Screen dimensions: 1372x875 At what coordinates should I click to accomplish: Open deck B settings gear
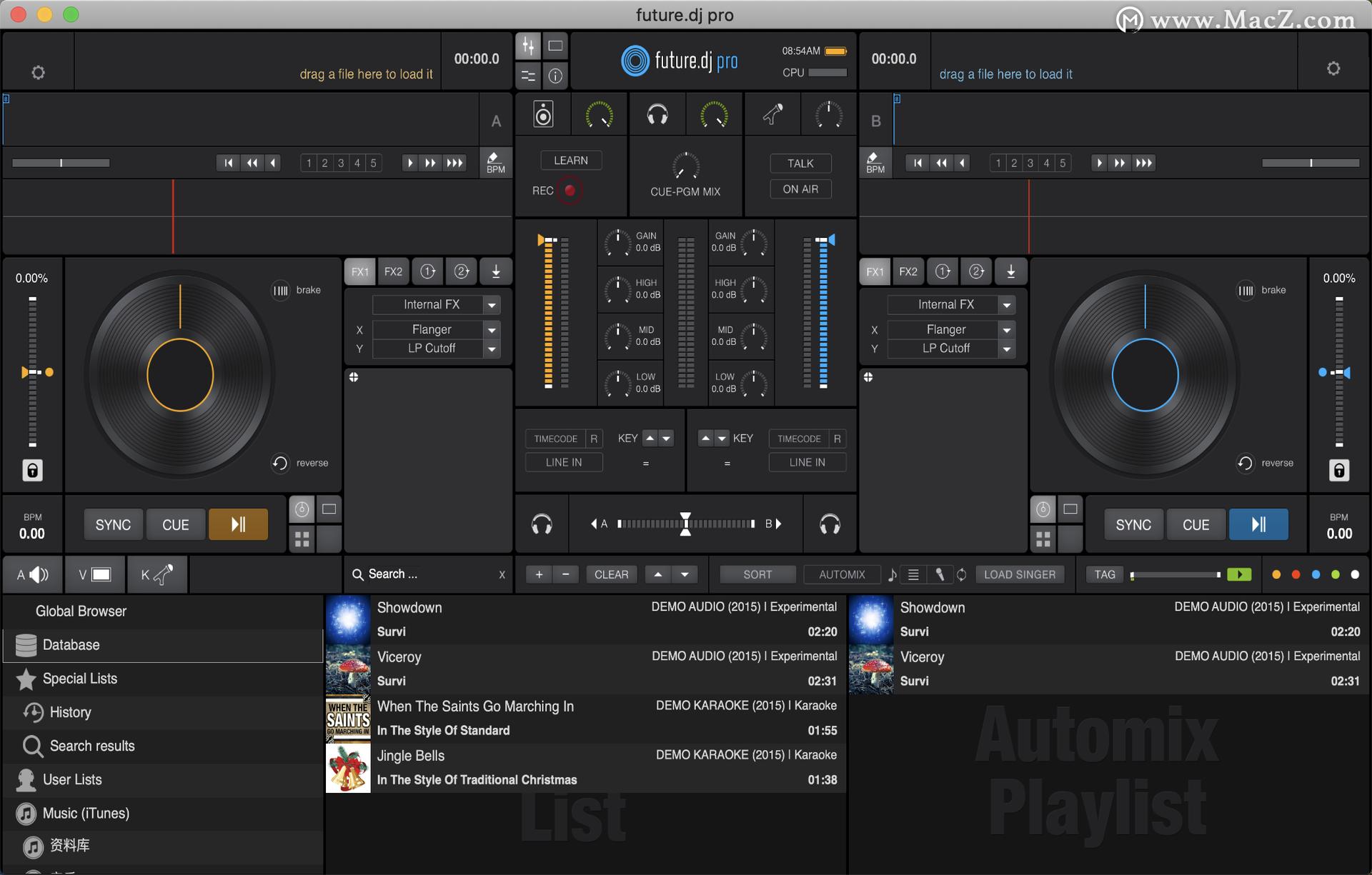pos(1333,68)
